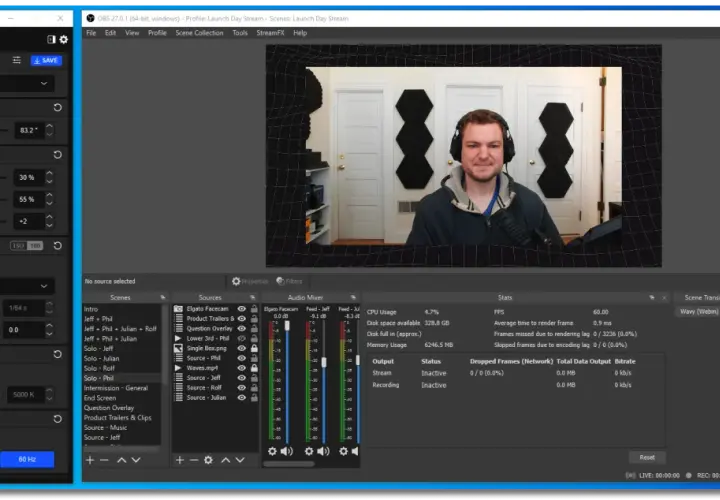720x500 pixels.
Task: Open the sliders preset icon beside SAVE
Action: [17, 60]
